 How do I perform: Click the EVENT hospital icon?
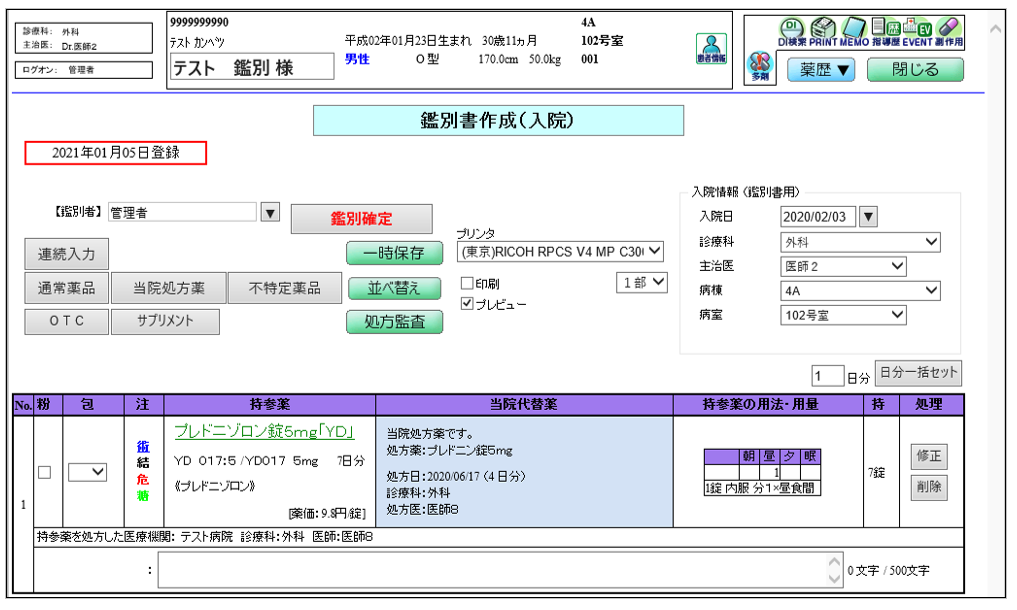tap(916, 31)
